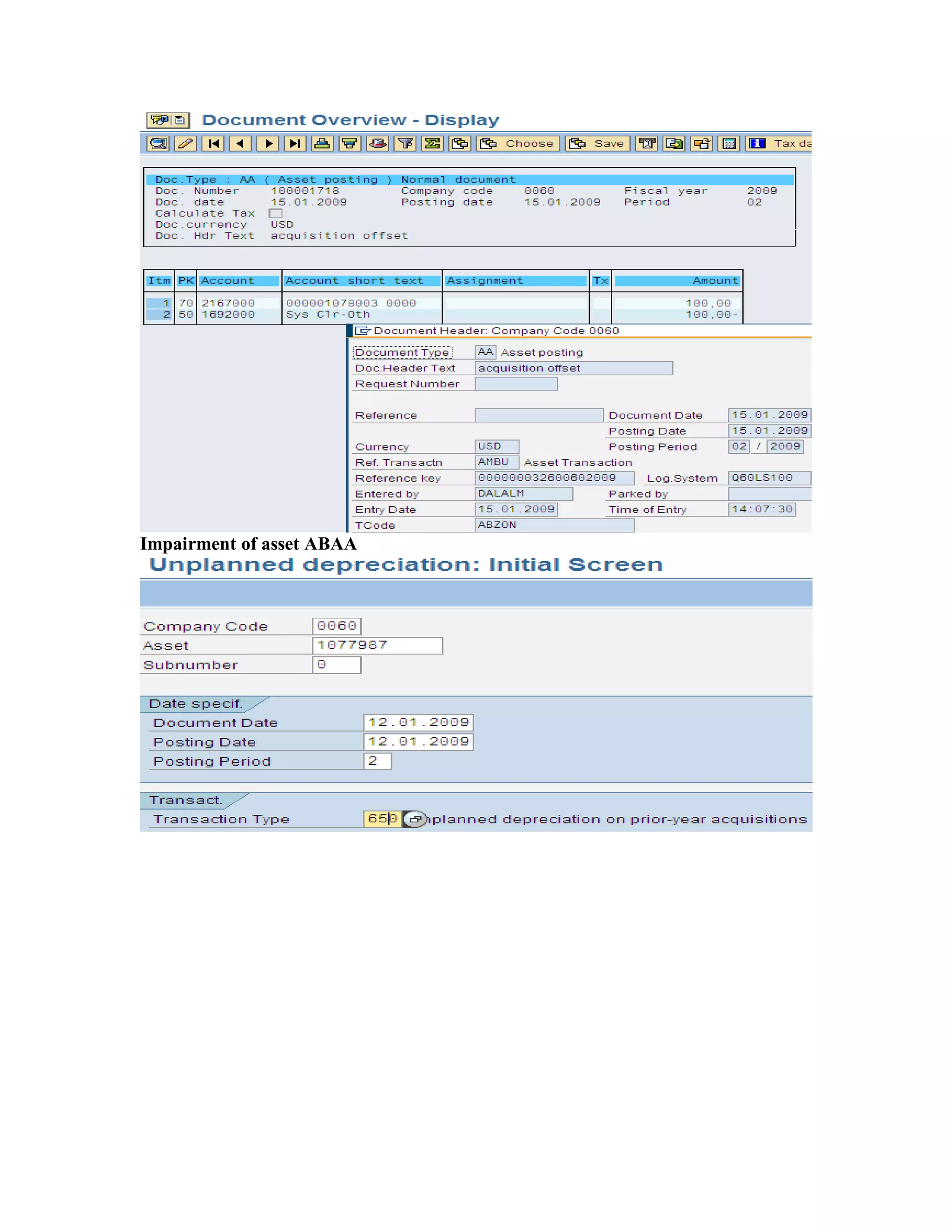Click the Document Type field AA
Screen dimensions: 952x1232
point(485,352)
